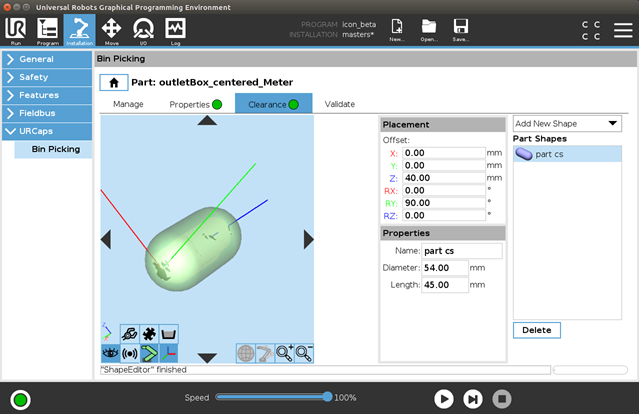This screenshot has height=414, width=639.
Task: Click the gray robot arm view icon
Action: [265, 353]
